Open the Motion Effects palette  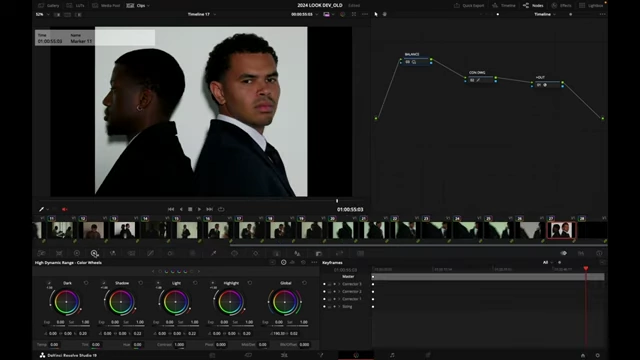pos(131,253)
